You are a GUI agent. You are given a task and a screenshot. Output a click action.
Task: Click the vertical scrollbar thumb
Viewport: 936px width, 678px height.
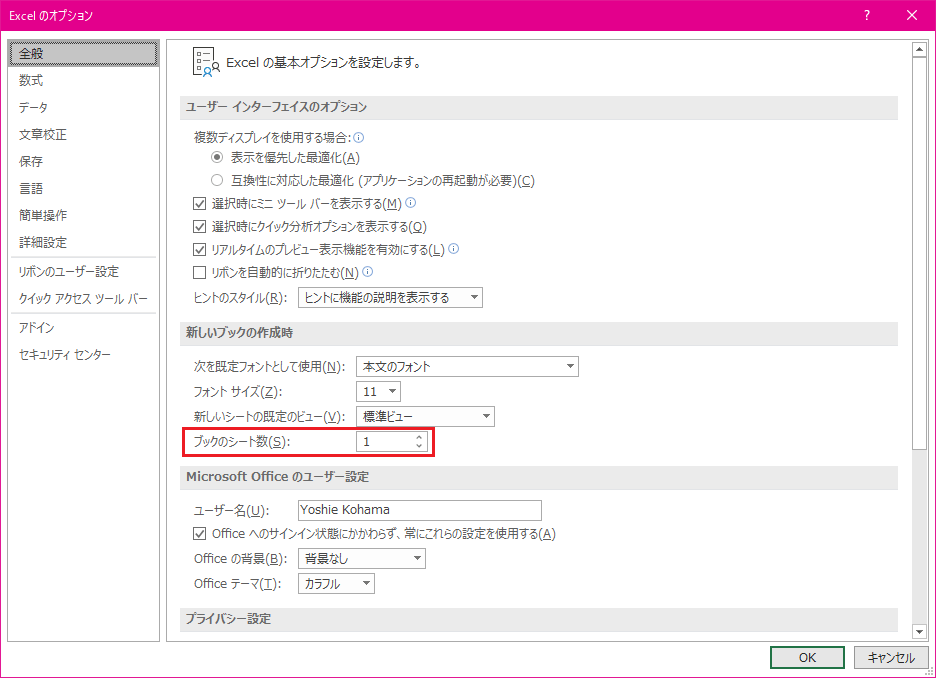pyautogui.click(x=919, y=254)
